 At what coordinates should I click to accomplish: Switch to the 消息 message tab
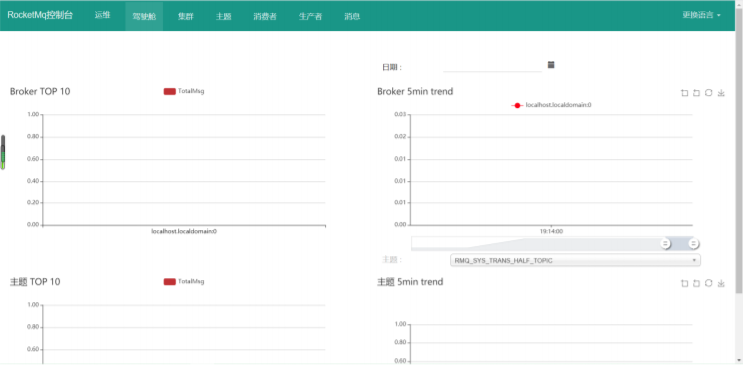[x=352, y=16]
